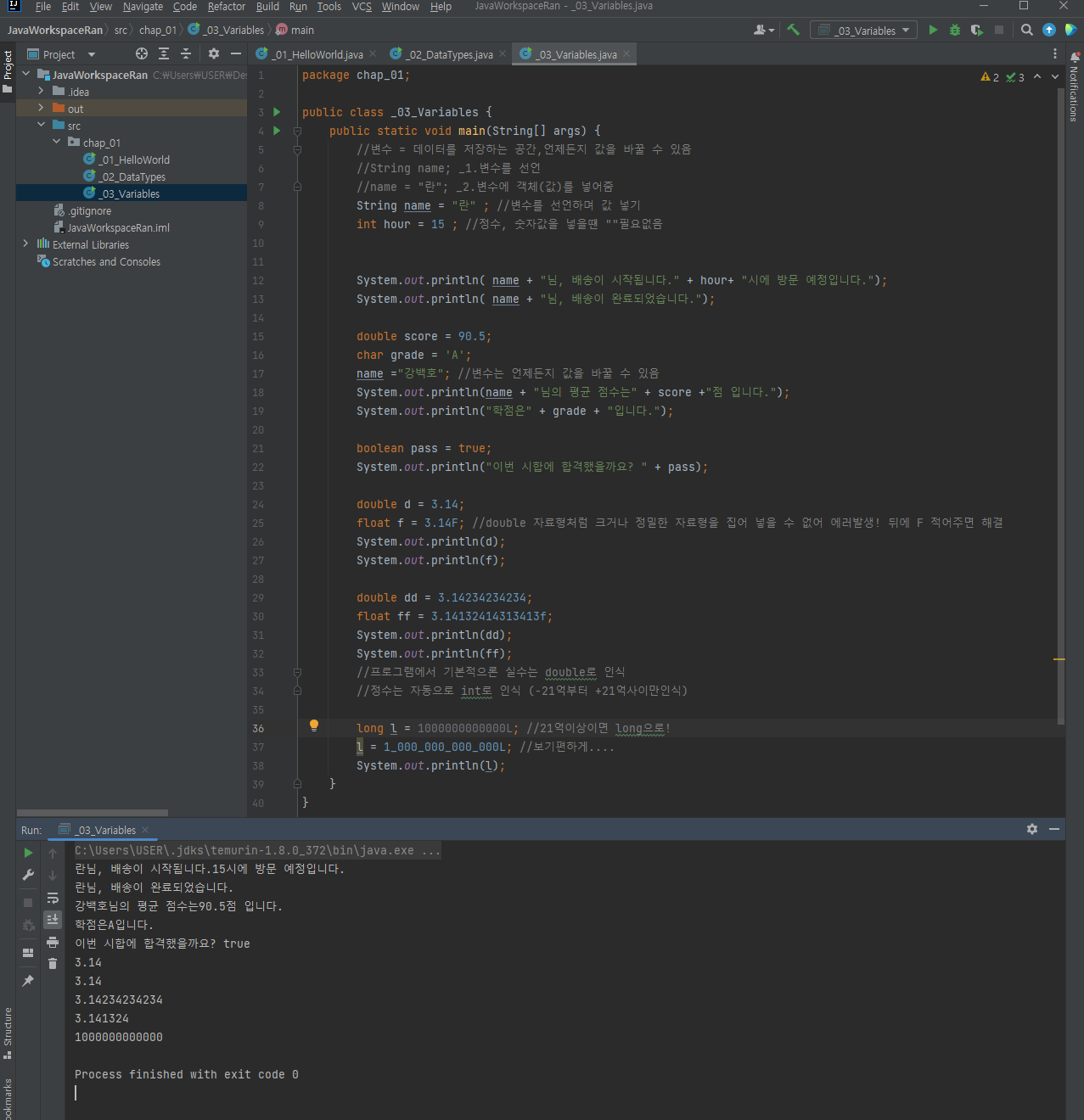Expand the .idea folder
Screen dimensions: 1084x1120
click(41, 91)
